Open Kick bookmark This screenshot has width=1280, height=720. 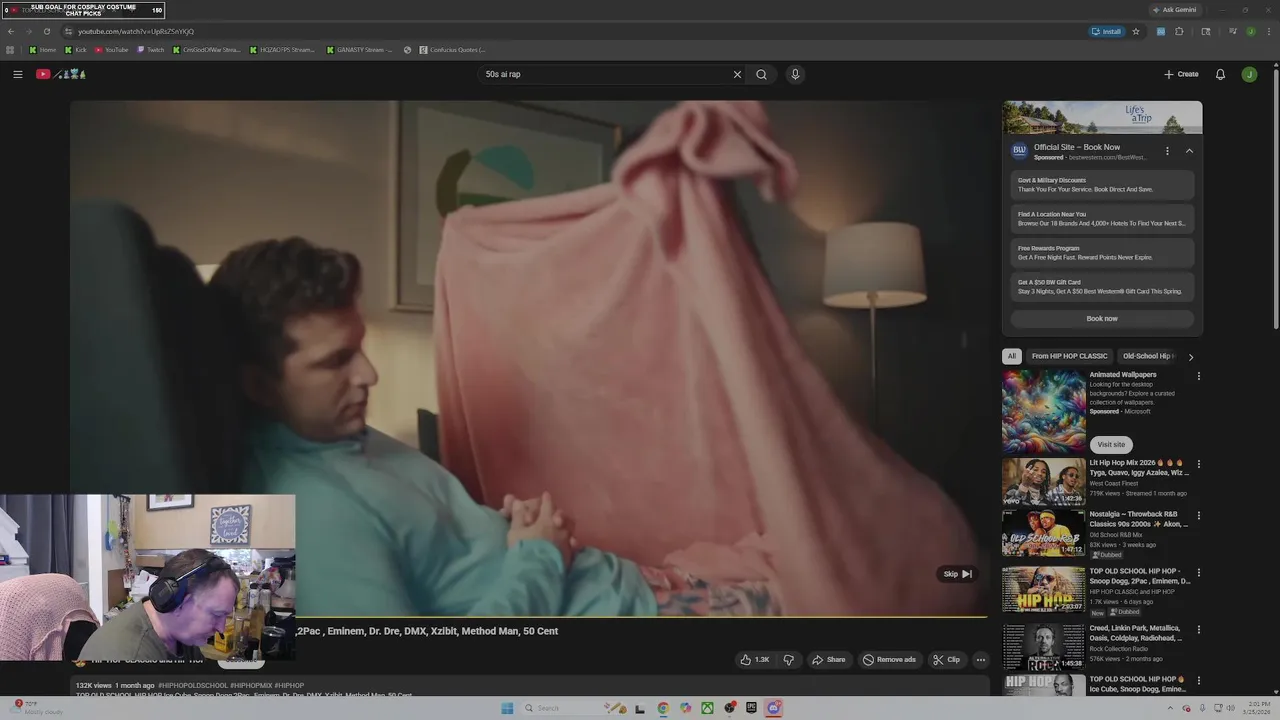tap(76, 49)
